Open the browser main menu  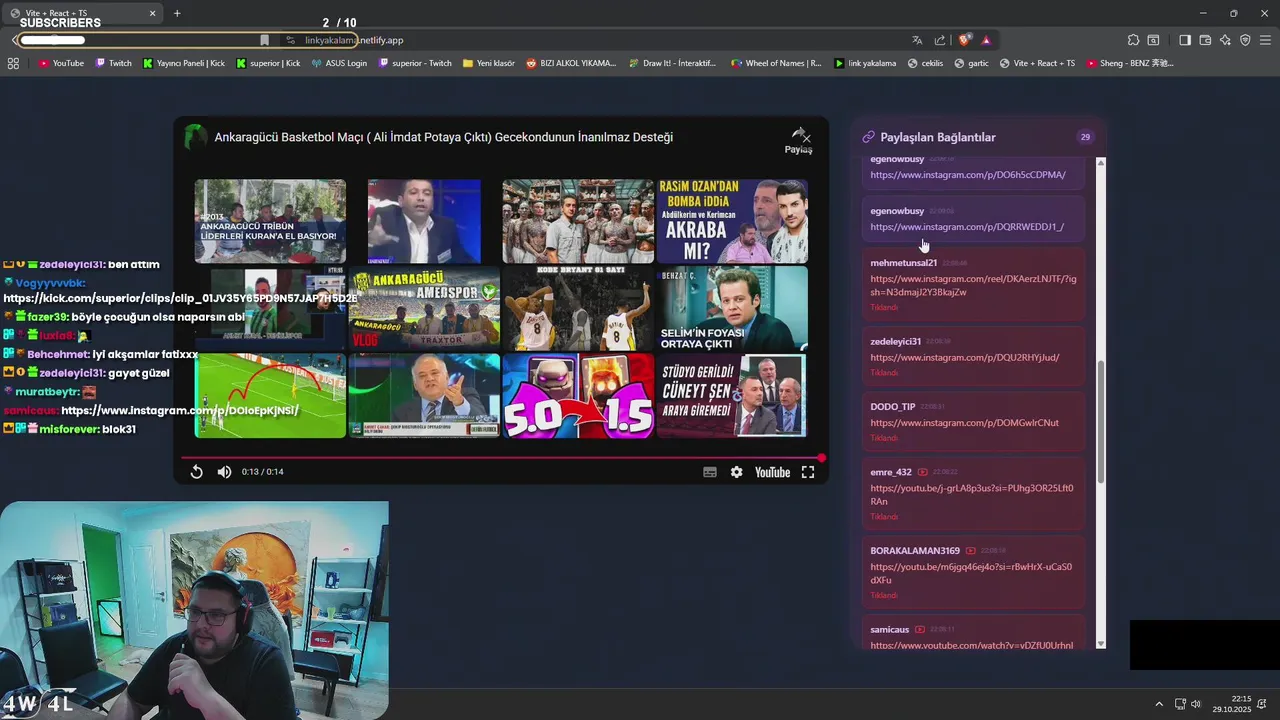1266,40
